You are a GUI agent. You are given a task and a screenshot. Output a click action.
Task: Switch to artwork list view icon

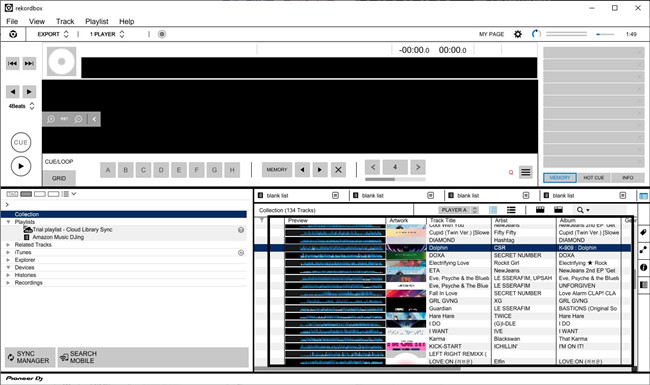493,210
